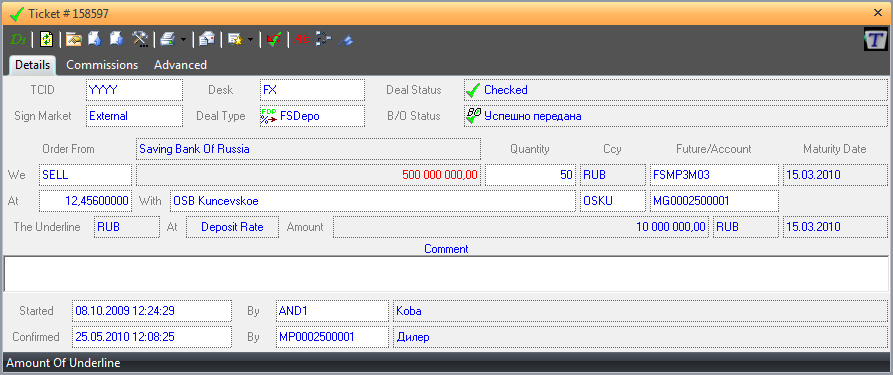893x375 pixels.
Task: Click the document with down arrow icon
Action: click(x=117, y=39)
